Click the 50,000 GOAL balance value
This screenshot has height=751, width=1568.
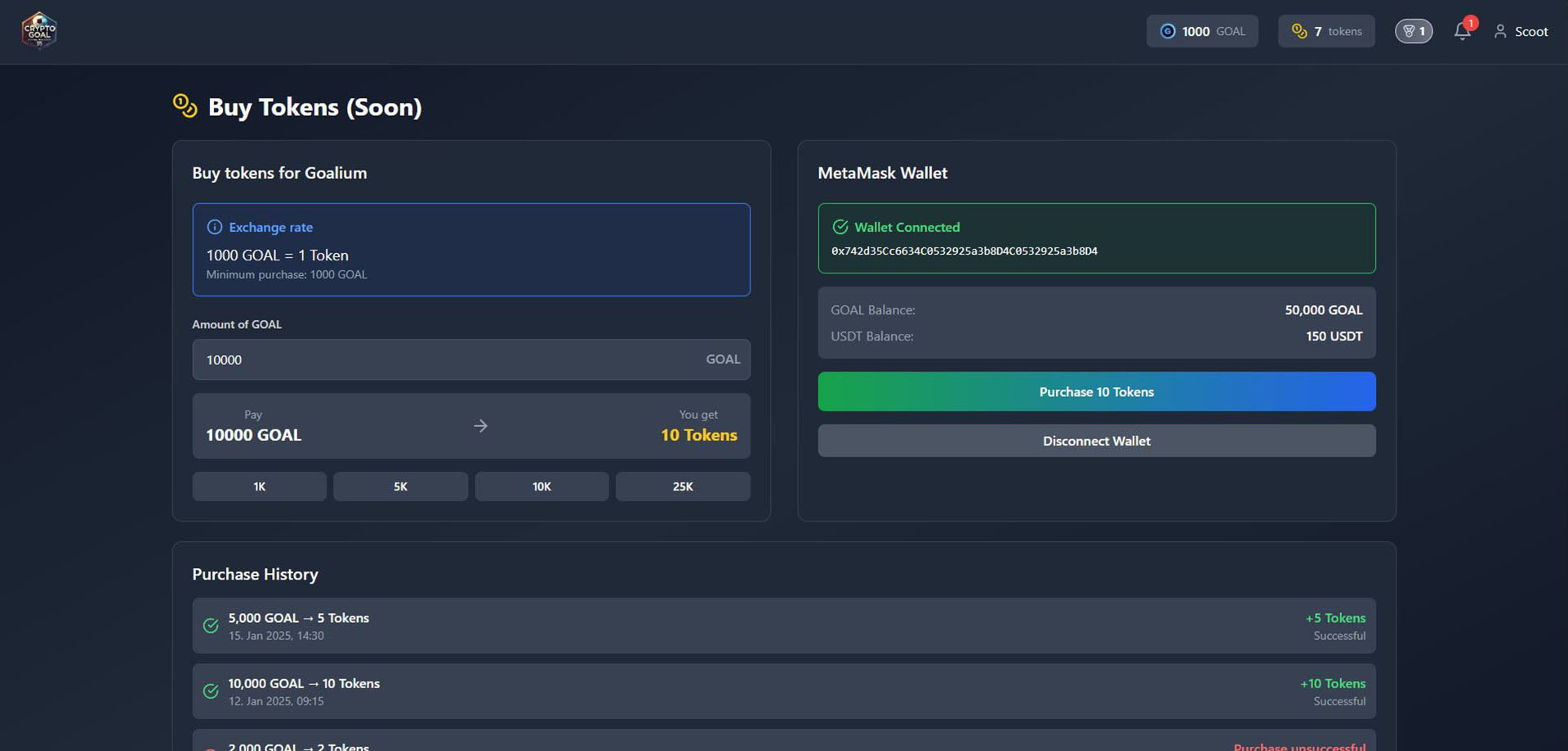point(1324,310)
